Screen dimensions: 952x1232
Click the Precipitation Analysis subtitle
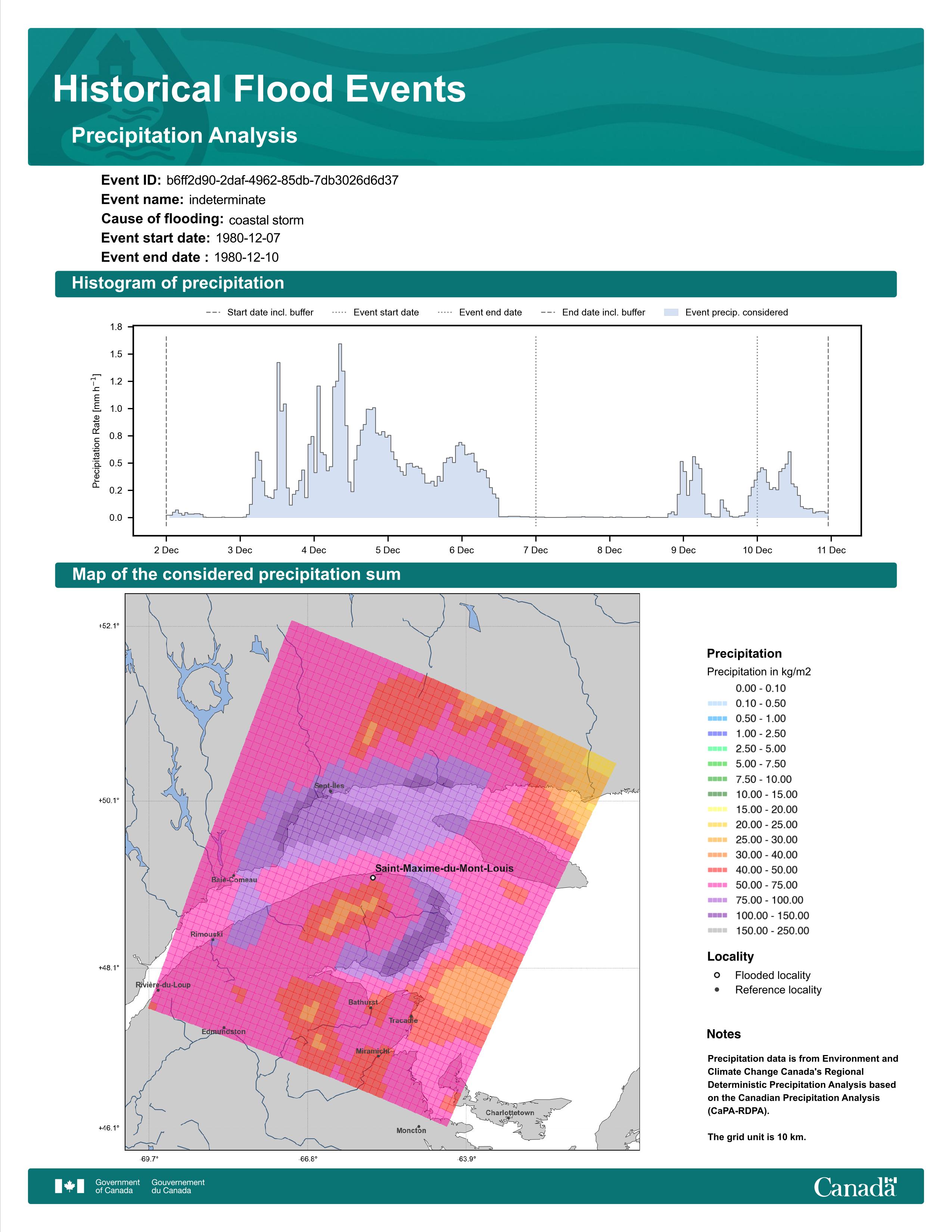click(184, 136)
